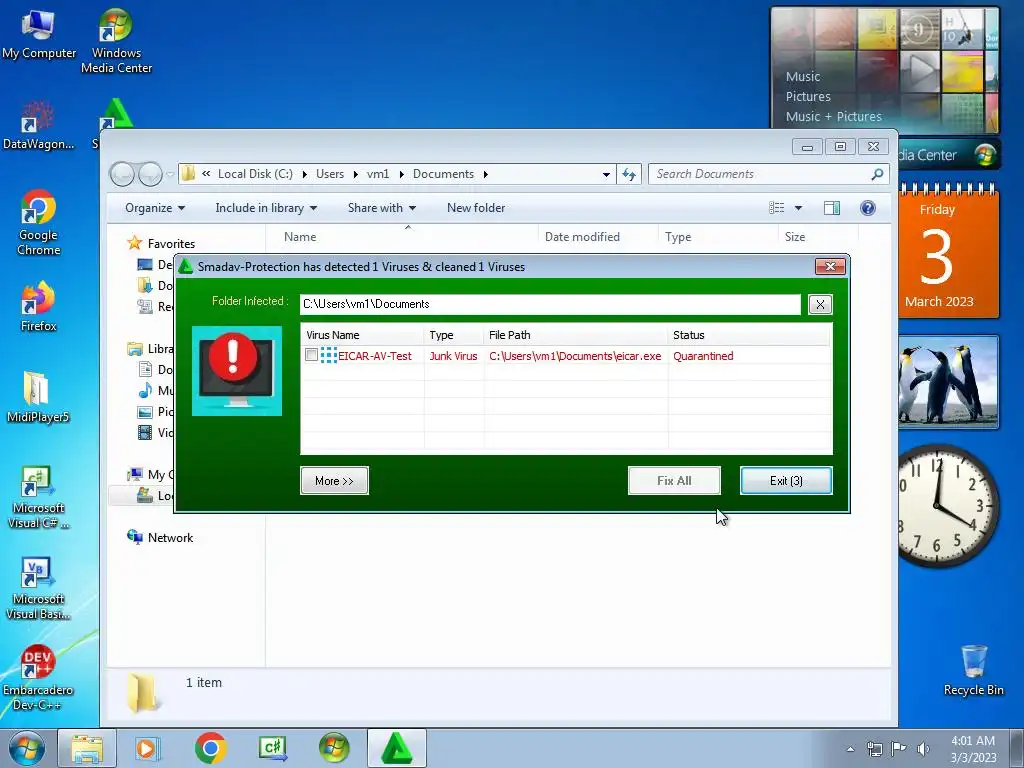Screen dimensions: 1024x768
Task: Open Microsoft Visual C# desktop shortcut
Action: point(38,498)
